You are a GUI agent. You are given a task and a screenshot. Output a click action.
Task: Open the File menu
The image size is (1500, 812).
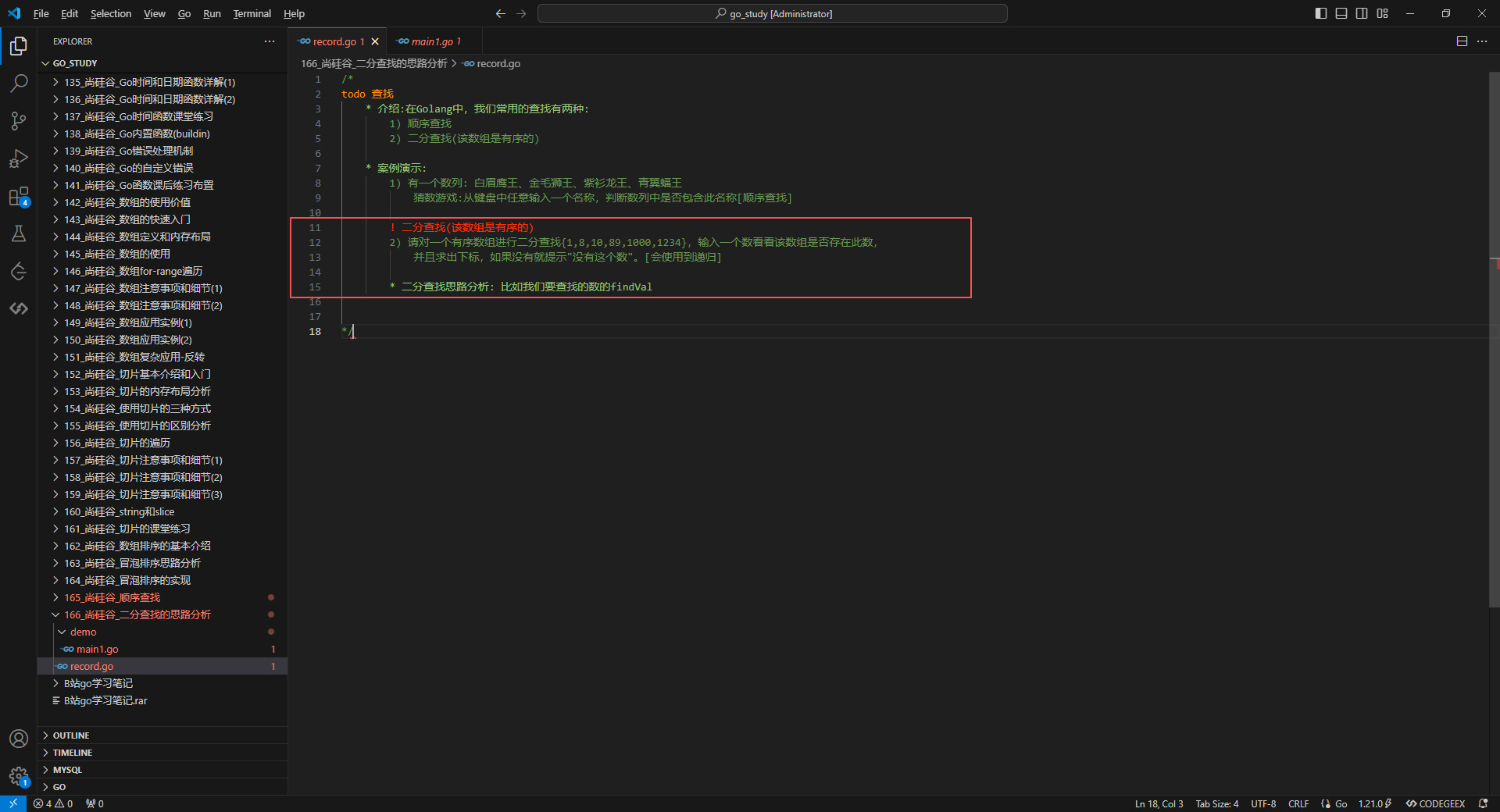[41, 13]
